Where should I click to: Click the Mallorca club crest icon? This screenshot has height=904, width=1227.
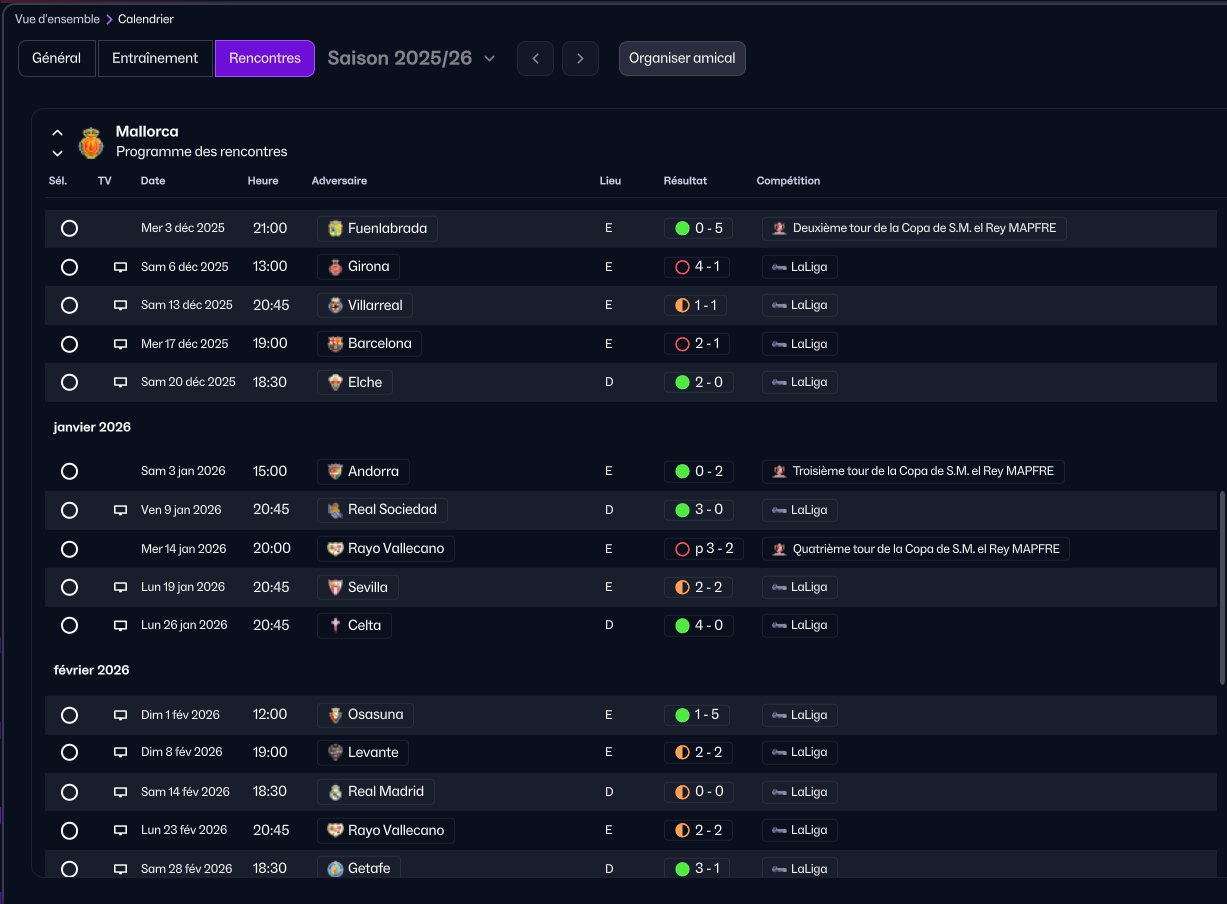click(x=91, y=142)
